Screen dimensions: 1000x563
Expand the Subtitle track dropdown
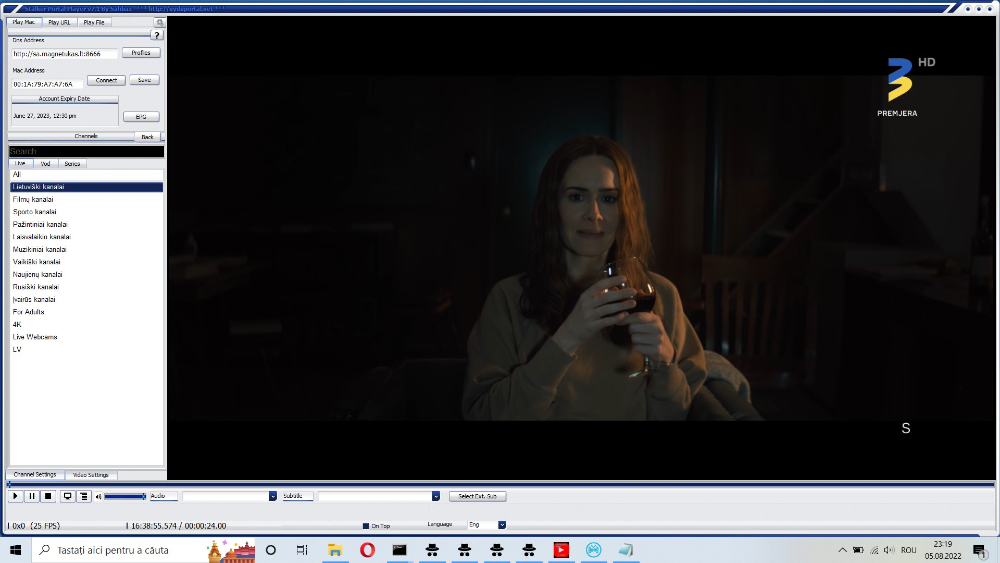[436, 496]
